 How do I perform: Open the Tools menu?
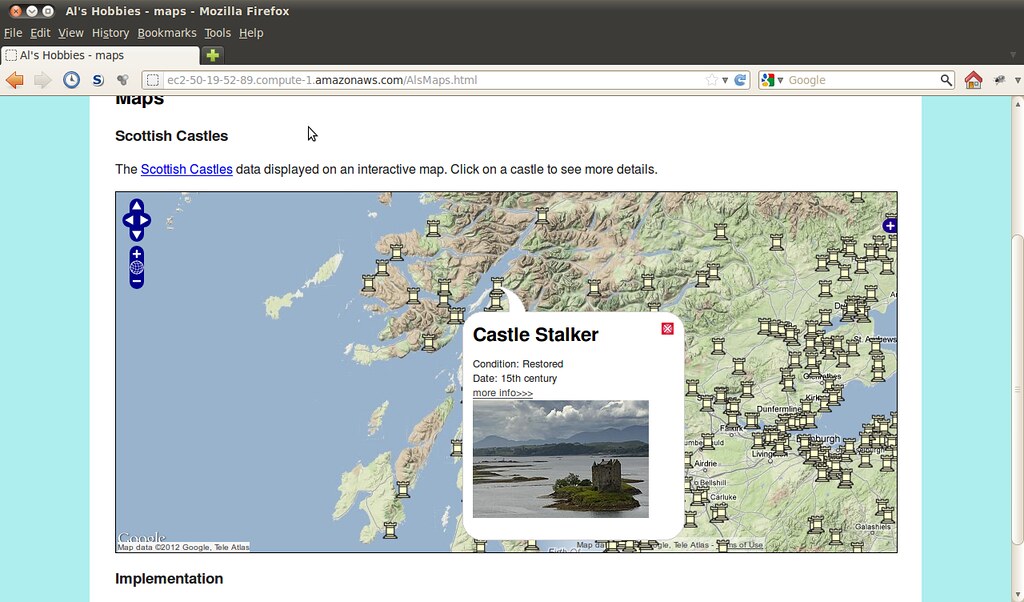217,32
